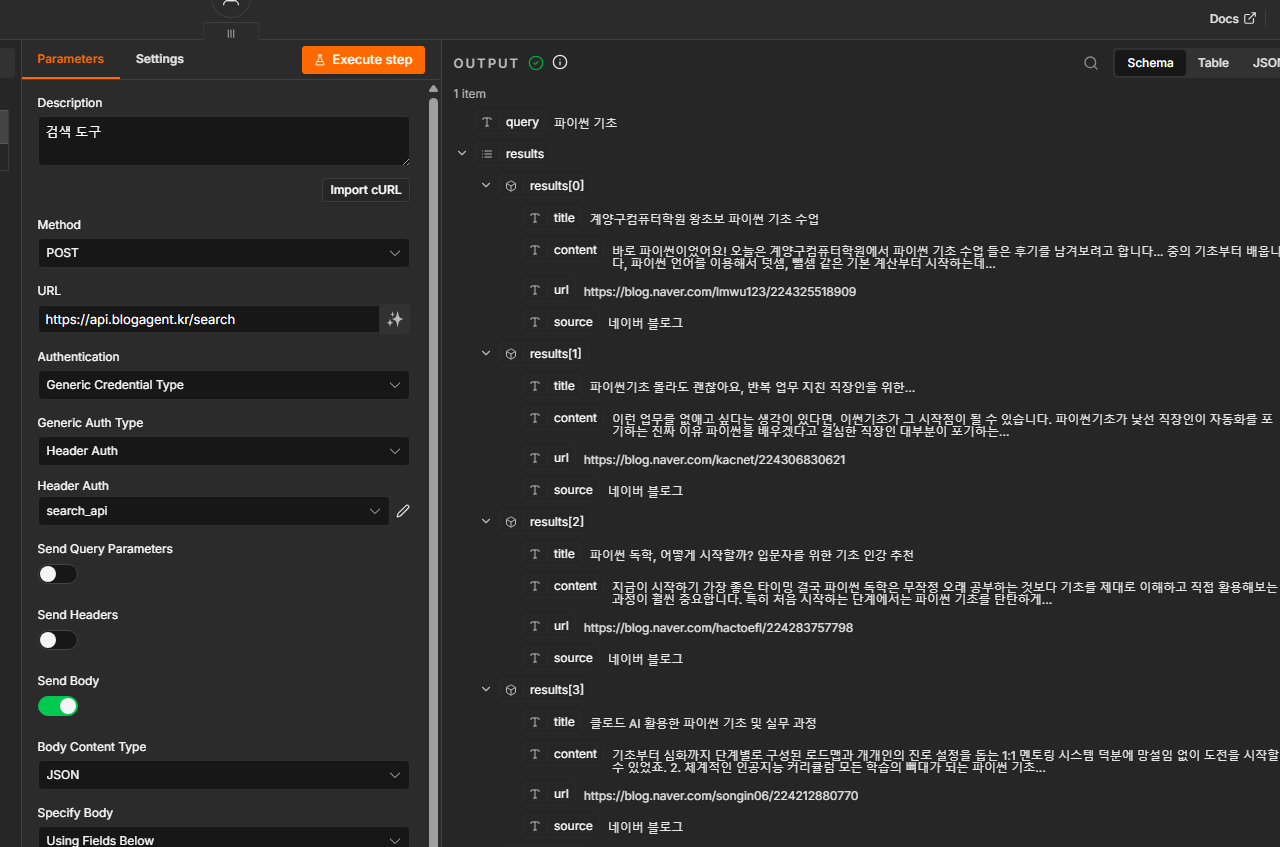Collapse the results[0] item
1280x847 pixels.
(x=486, y=186)
